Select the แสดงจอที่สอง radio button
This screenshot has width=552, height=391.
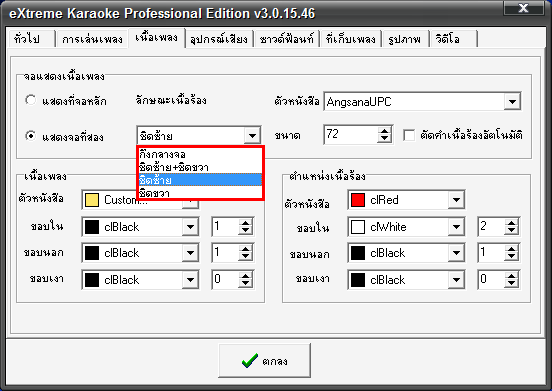(31, 135)
